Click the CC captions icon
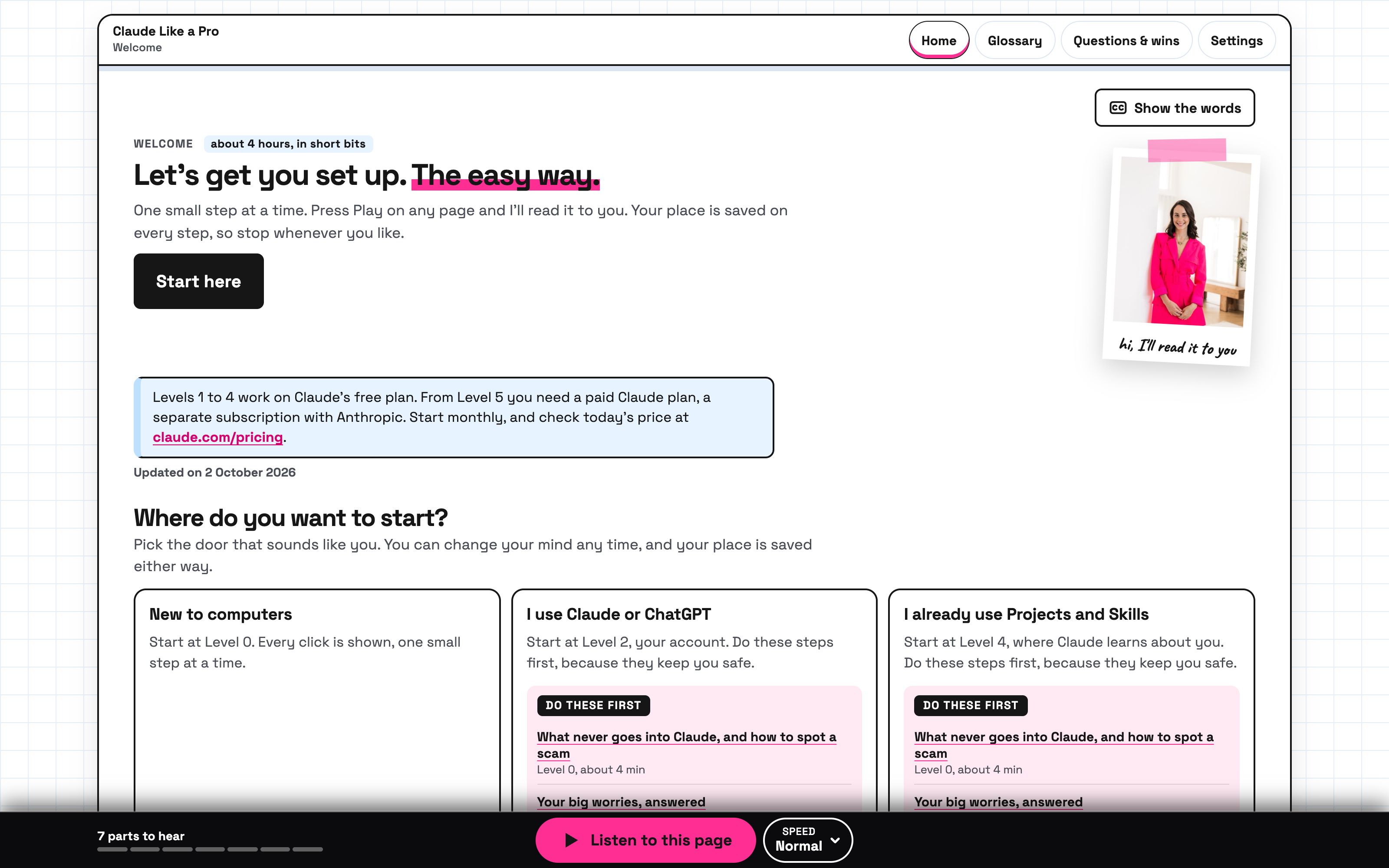 (x=1118, y=108)
